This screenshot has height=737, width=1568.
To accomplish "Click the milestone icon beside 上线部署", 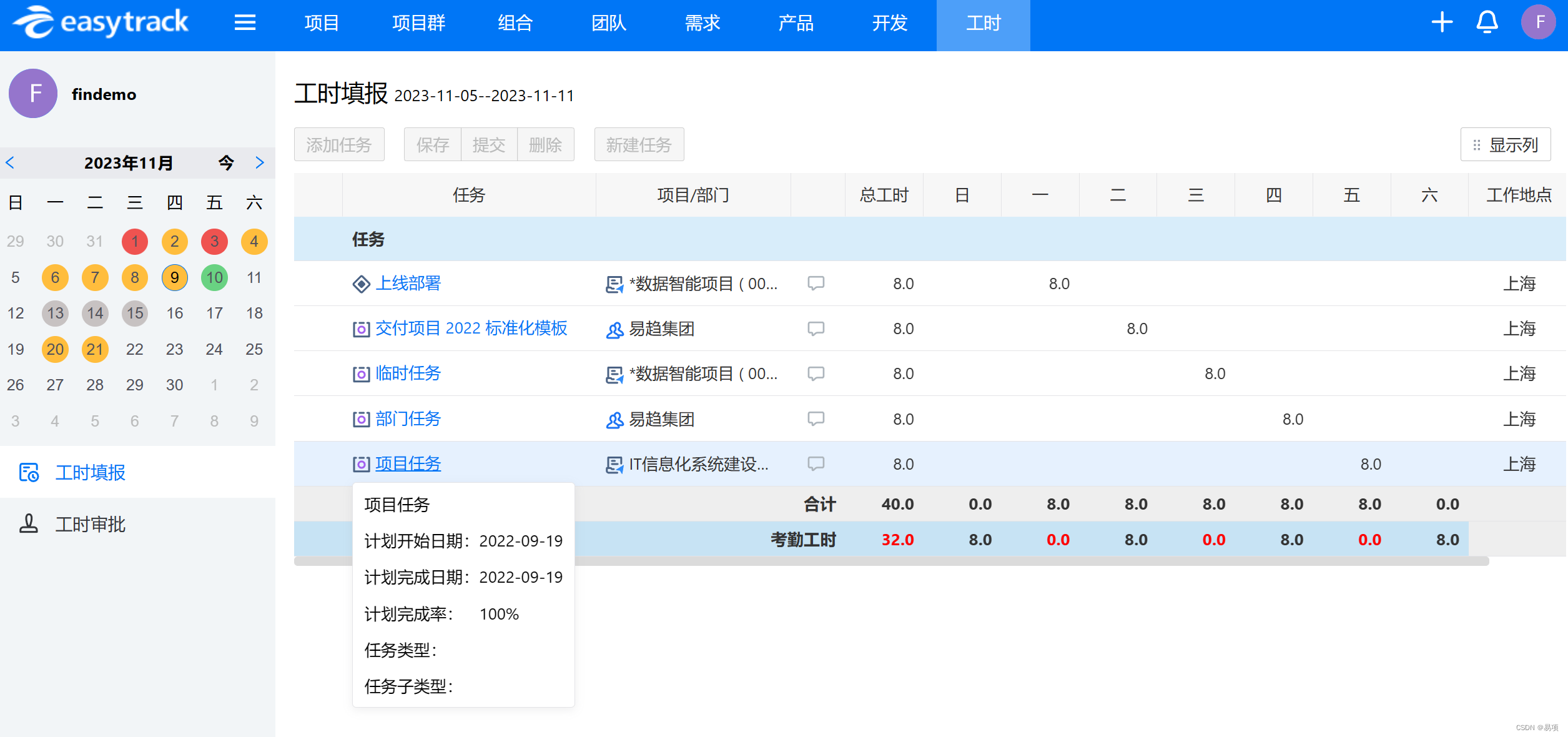I will (x=361, y=284).
